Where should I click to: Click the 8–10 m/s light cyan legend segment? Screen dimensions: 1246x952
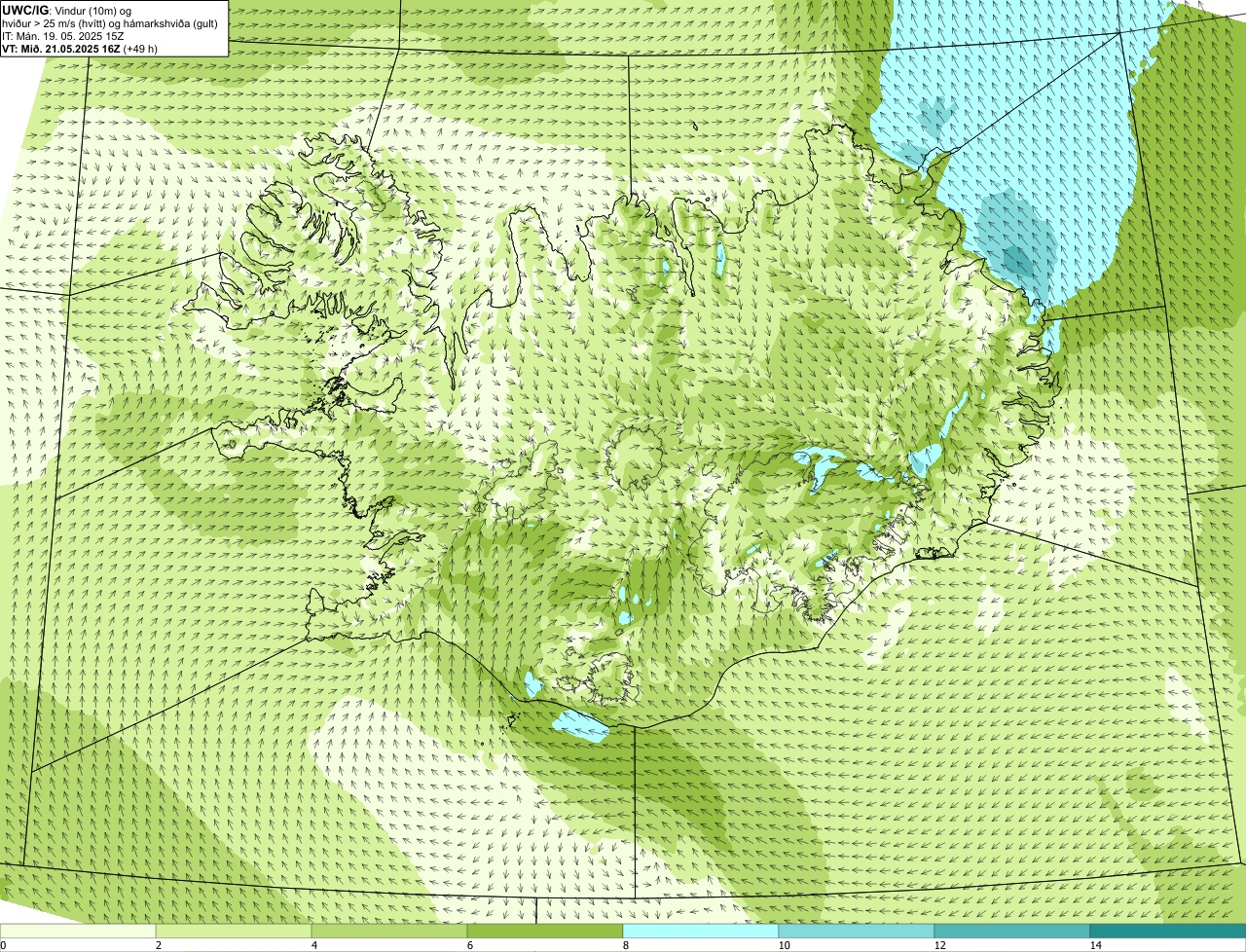click(701, 931)
